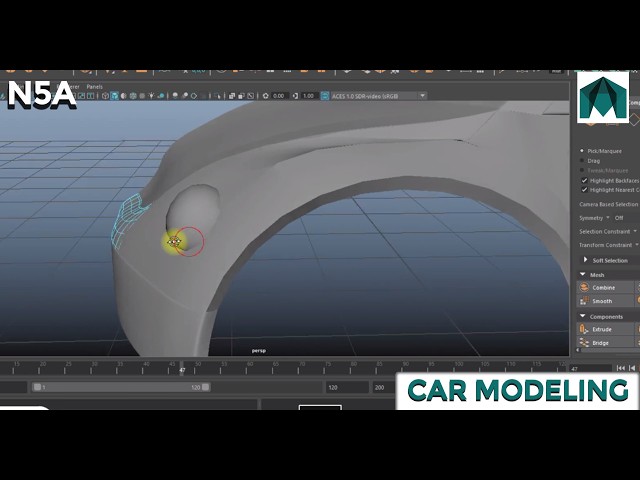Click step back one frame button

click(632, 368)
